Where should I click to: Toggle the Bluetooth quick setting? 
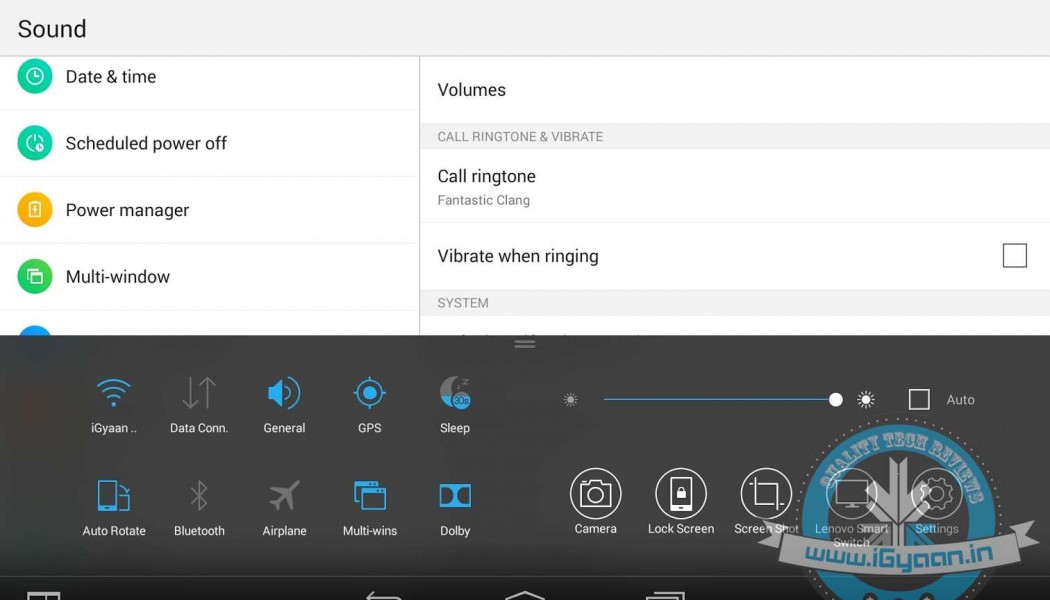[x=199, y=496]
